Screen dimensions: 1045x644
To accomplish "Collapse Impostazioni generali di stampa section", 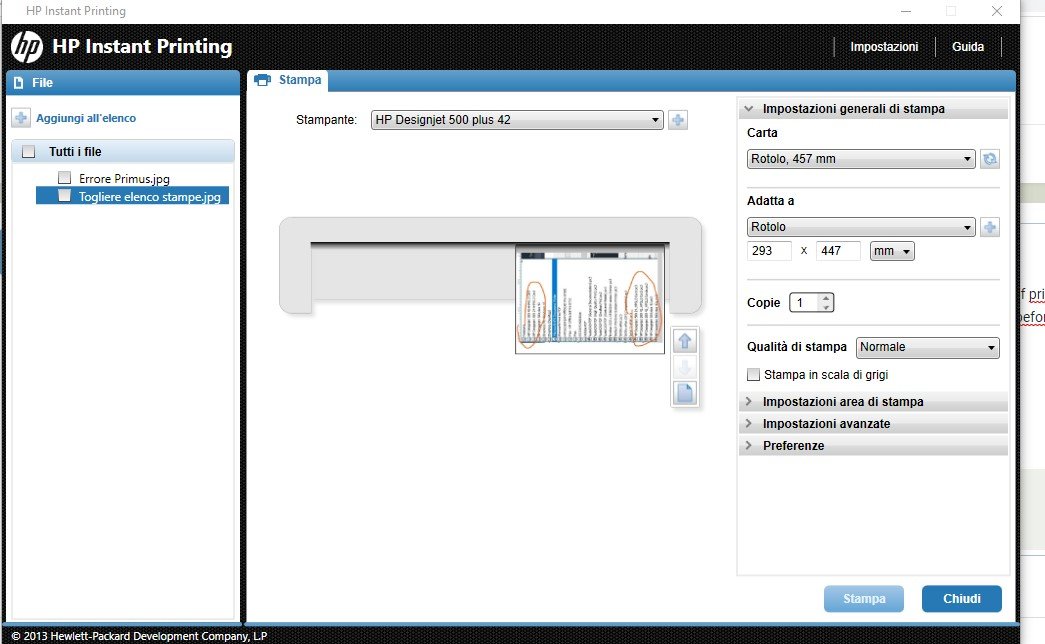I will click(x=873, y=109).
